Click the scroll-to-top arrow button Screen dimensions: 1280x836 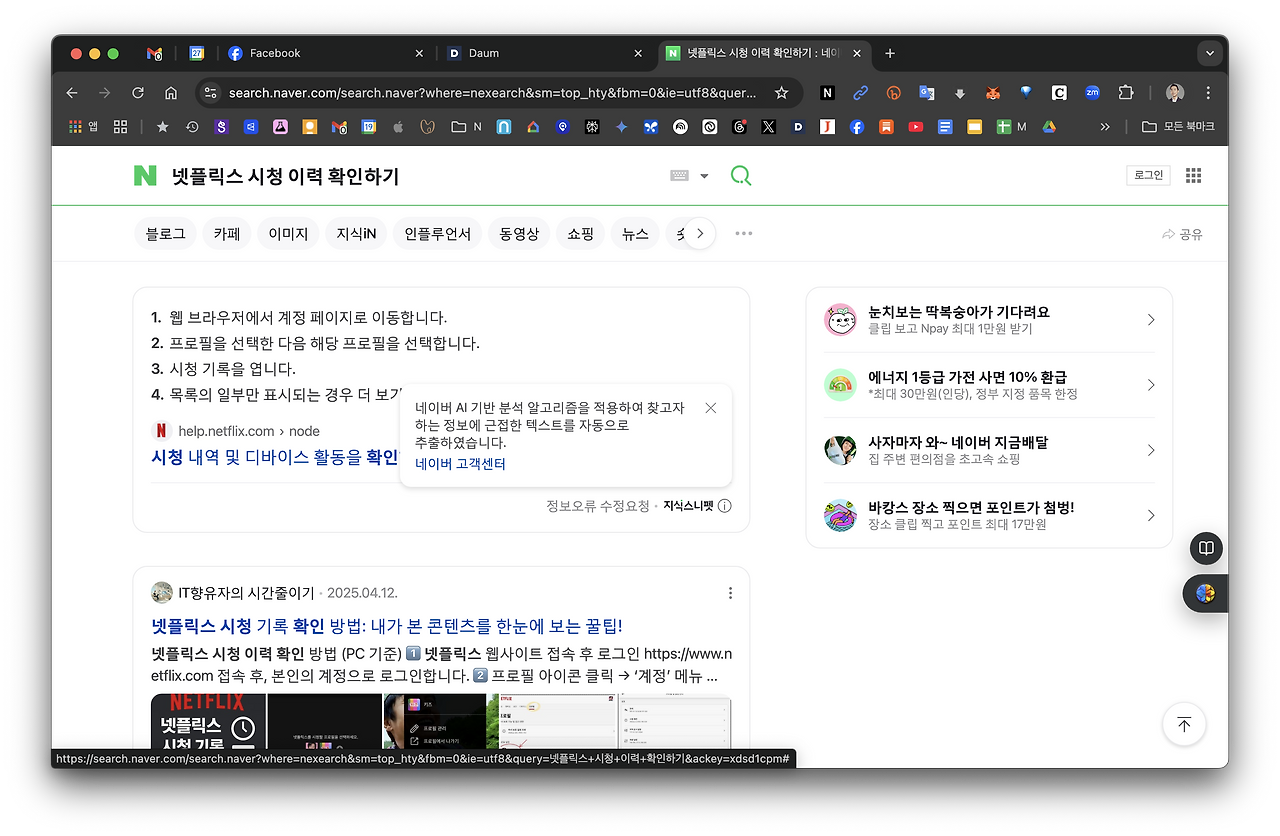(1184, 725)
